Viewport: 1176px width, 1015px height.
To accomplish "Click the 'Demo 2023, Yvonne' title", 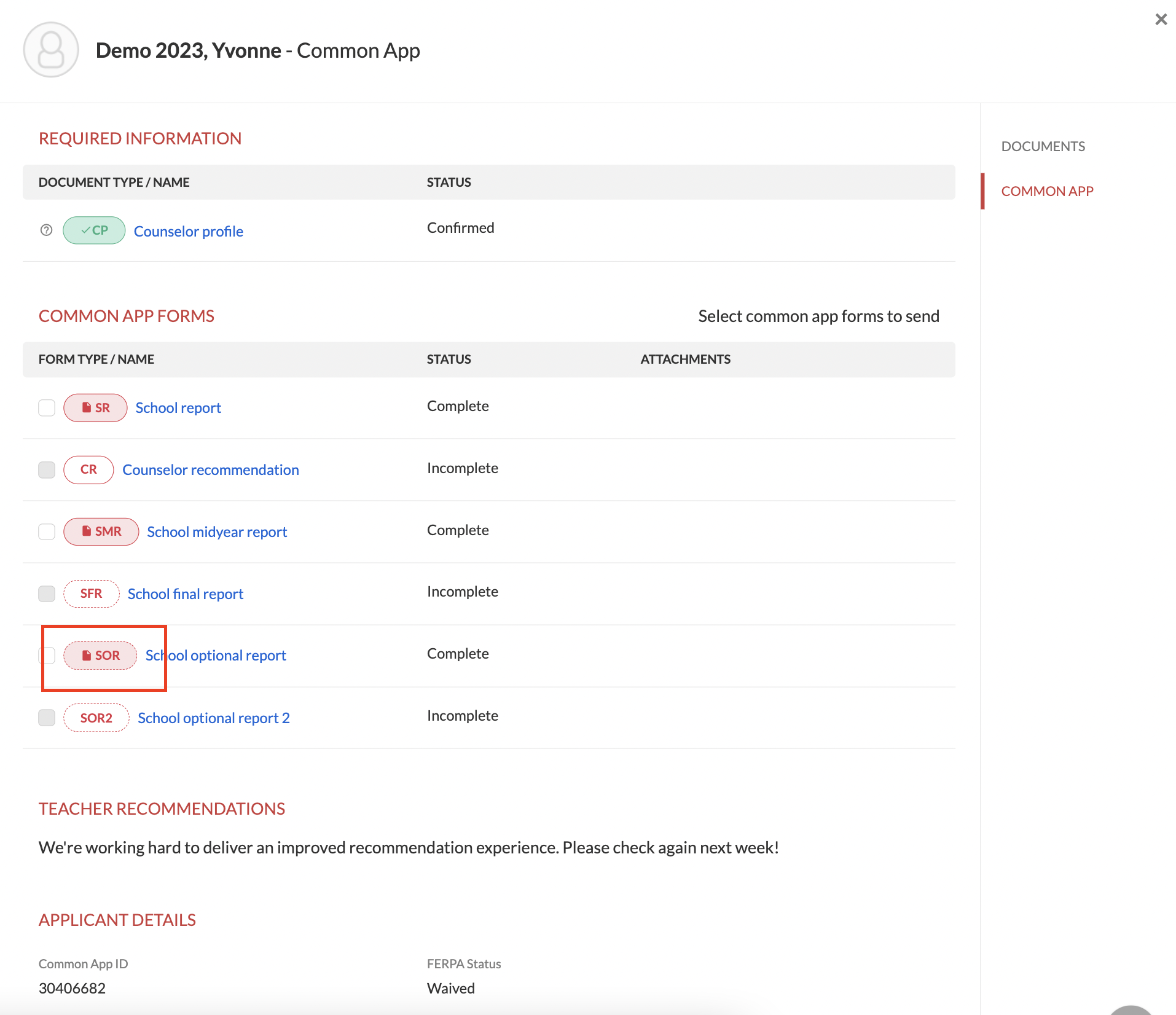I will [x=188, y=50].
